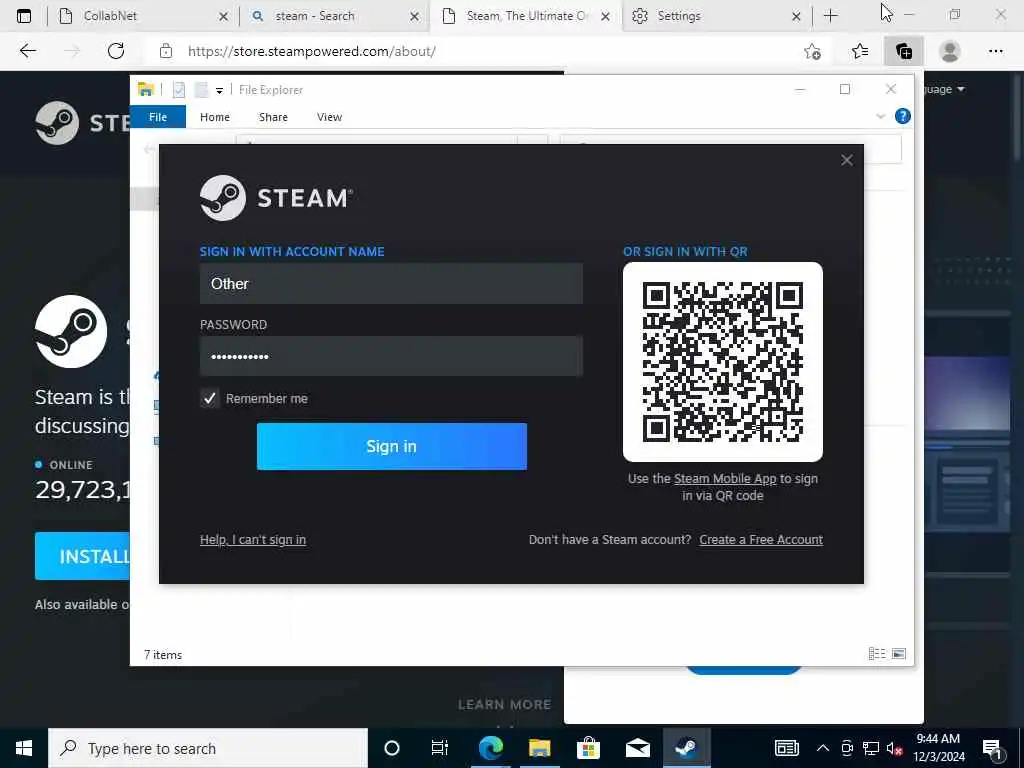Switch to the steam - Search browser tab

(333, 16)
